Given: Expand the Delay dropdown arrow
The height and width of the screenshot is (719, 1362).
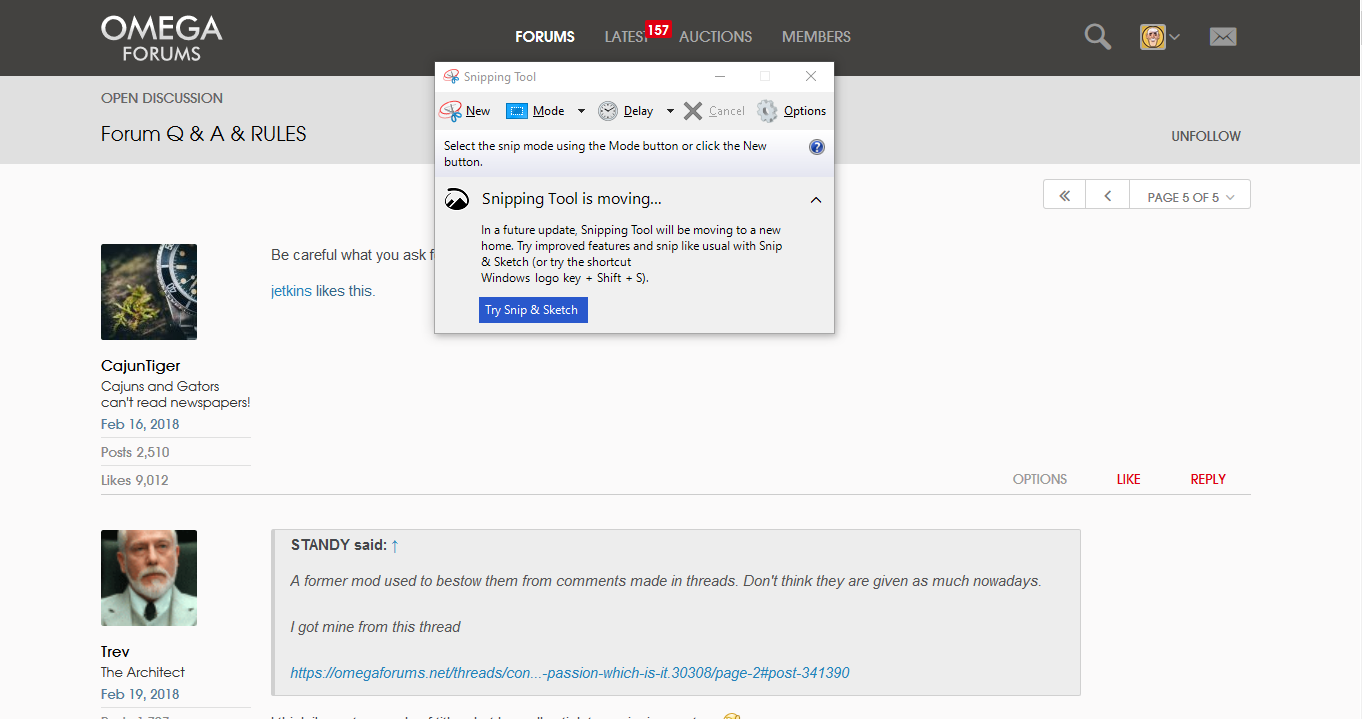Looking at the screenshot, I should tap(670, 111).
